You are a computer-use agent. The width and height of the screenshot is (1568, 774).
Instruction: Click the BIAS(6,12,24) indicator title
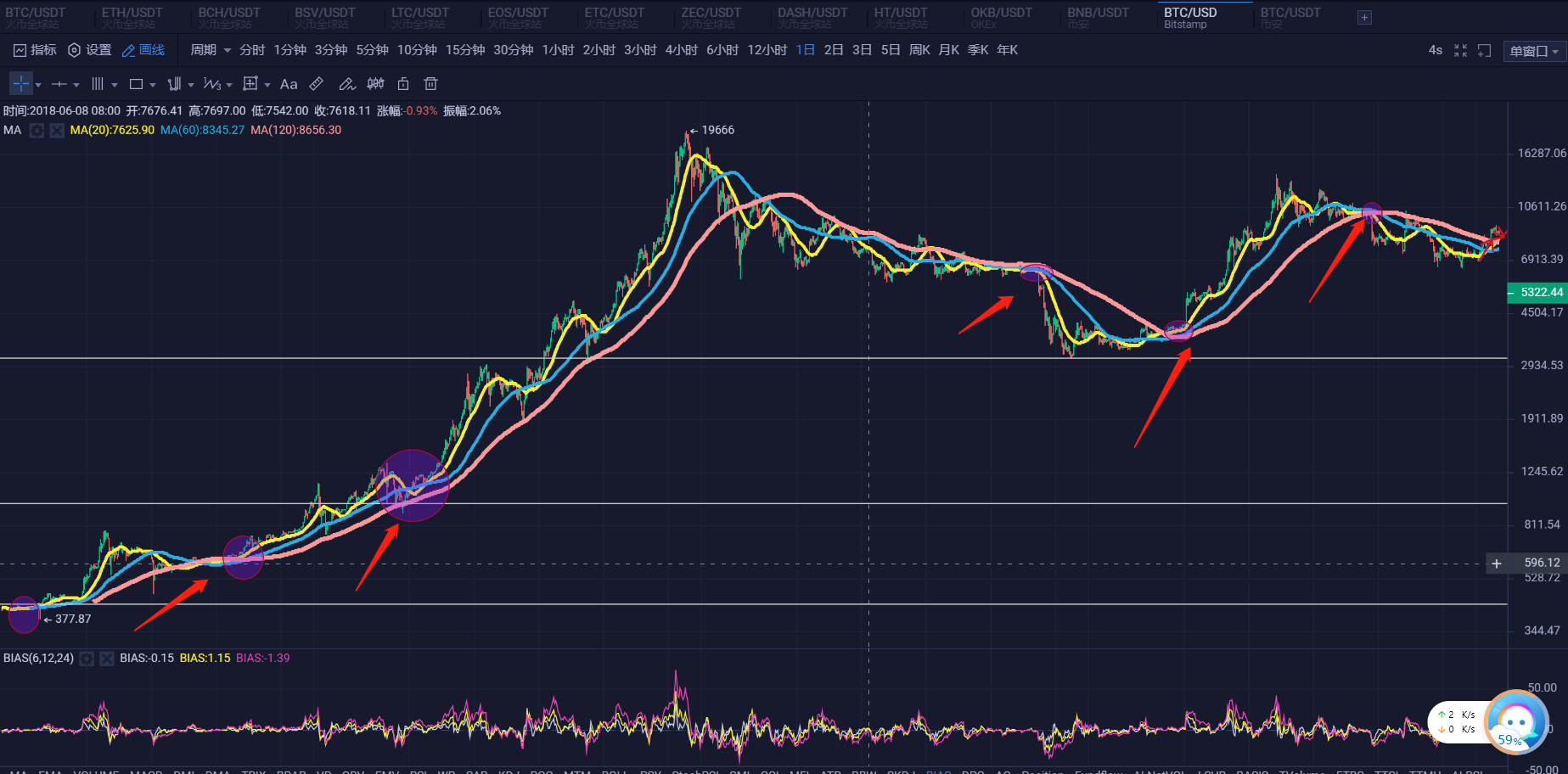(39, 659)
